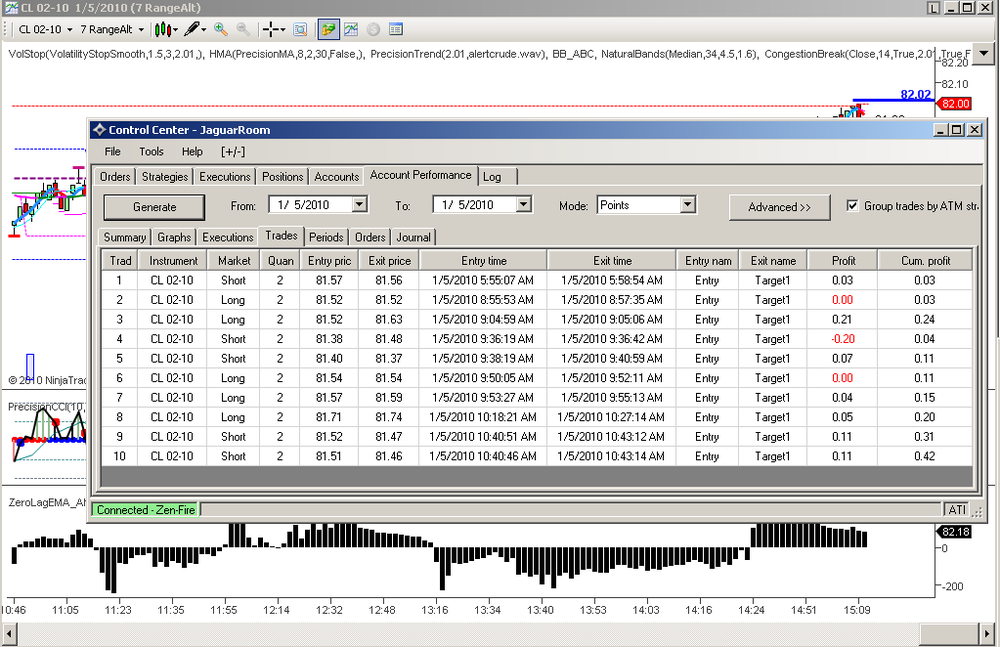Click the zoom in magnifier icon

[x=221, y=29]
